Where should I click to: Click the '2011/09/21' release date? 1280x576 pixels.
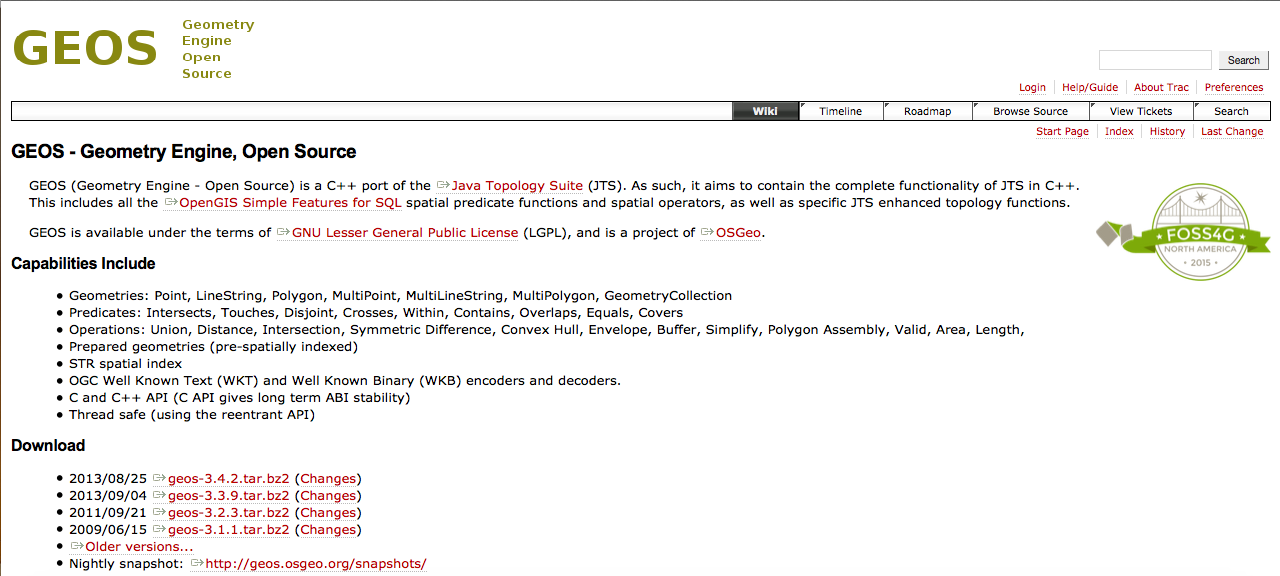[x=108, y=513]
